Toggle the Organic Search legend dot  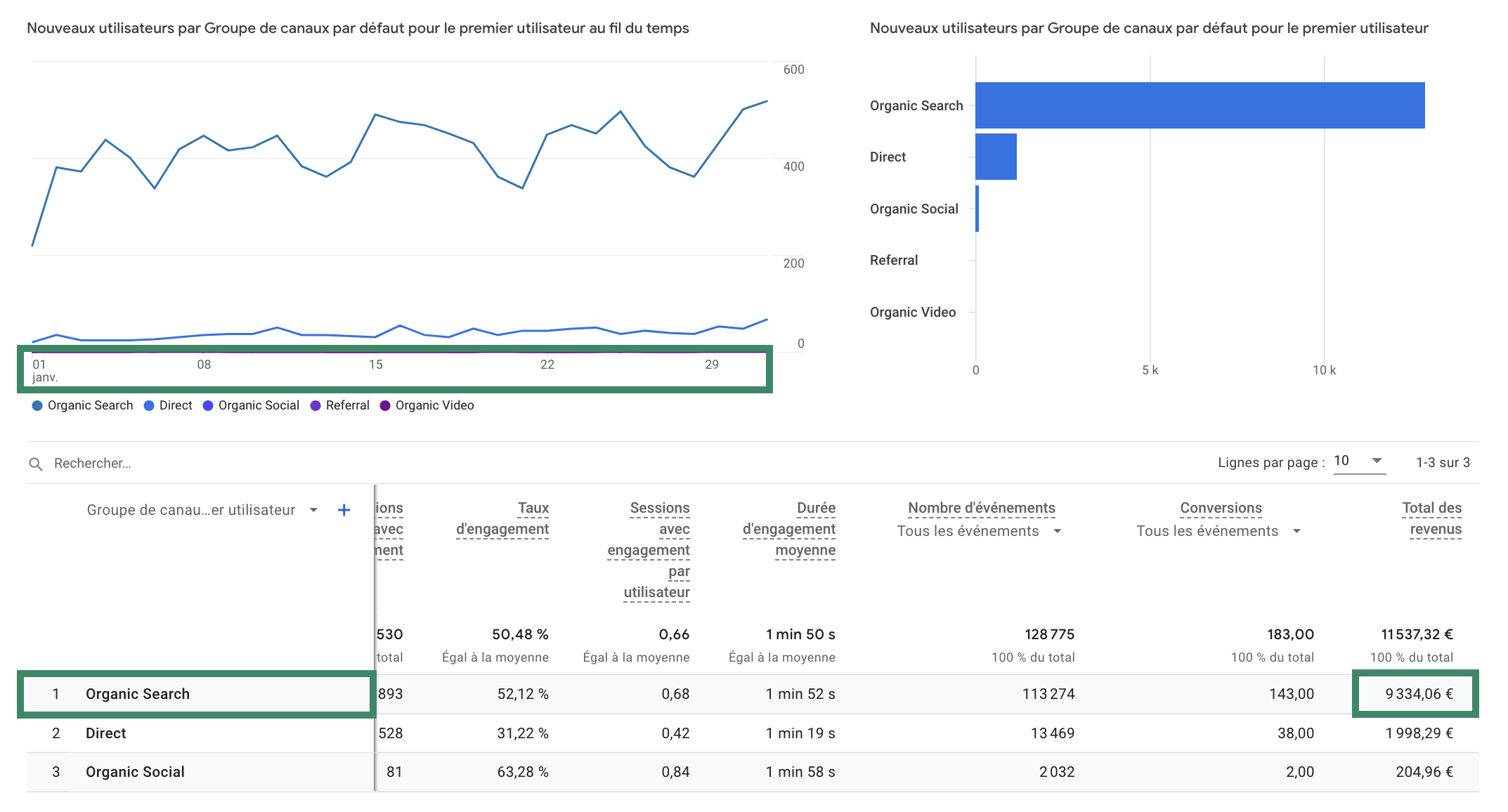pyautogui.click(x=37, y=405)
